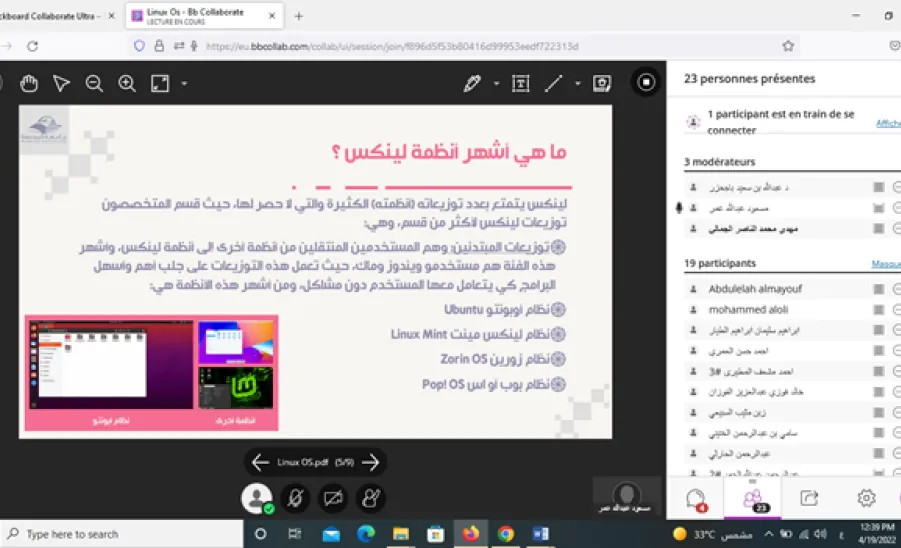
Task: Open the view mode dropdown arrow
Action: point(184,84)
